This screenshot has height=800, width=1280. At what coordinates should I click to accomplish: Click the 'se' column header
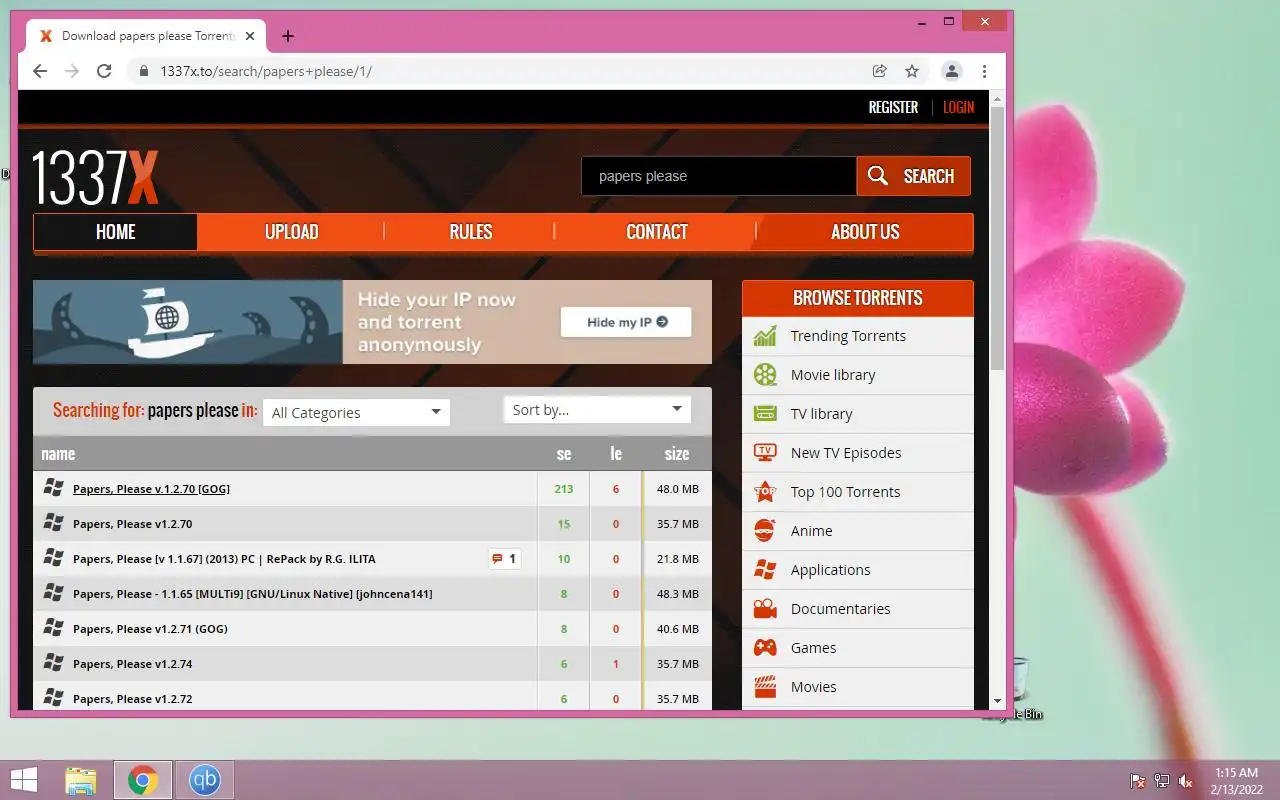tap(564, 454)
